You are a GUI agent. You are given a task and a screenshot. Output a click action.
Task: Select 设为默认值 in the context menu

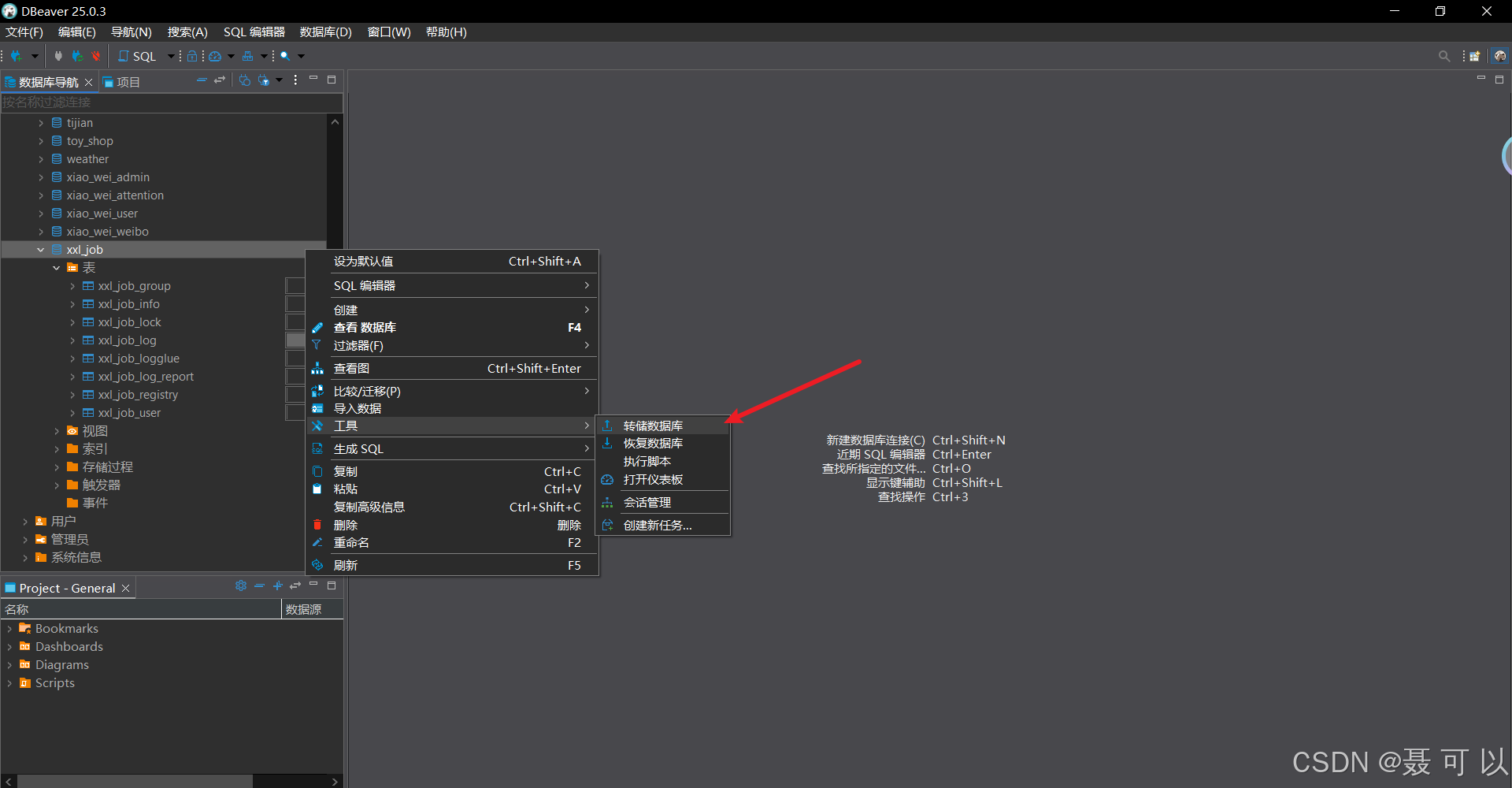coord(452,262)
